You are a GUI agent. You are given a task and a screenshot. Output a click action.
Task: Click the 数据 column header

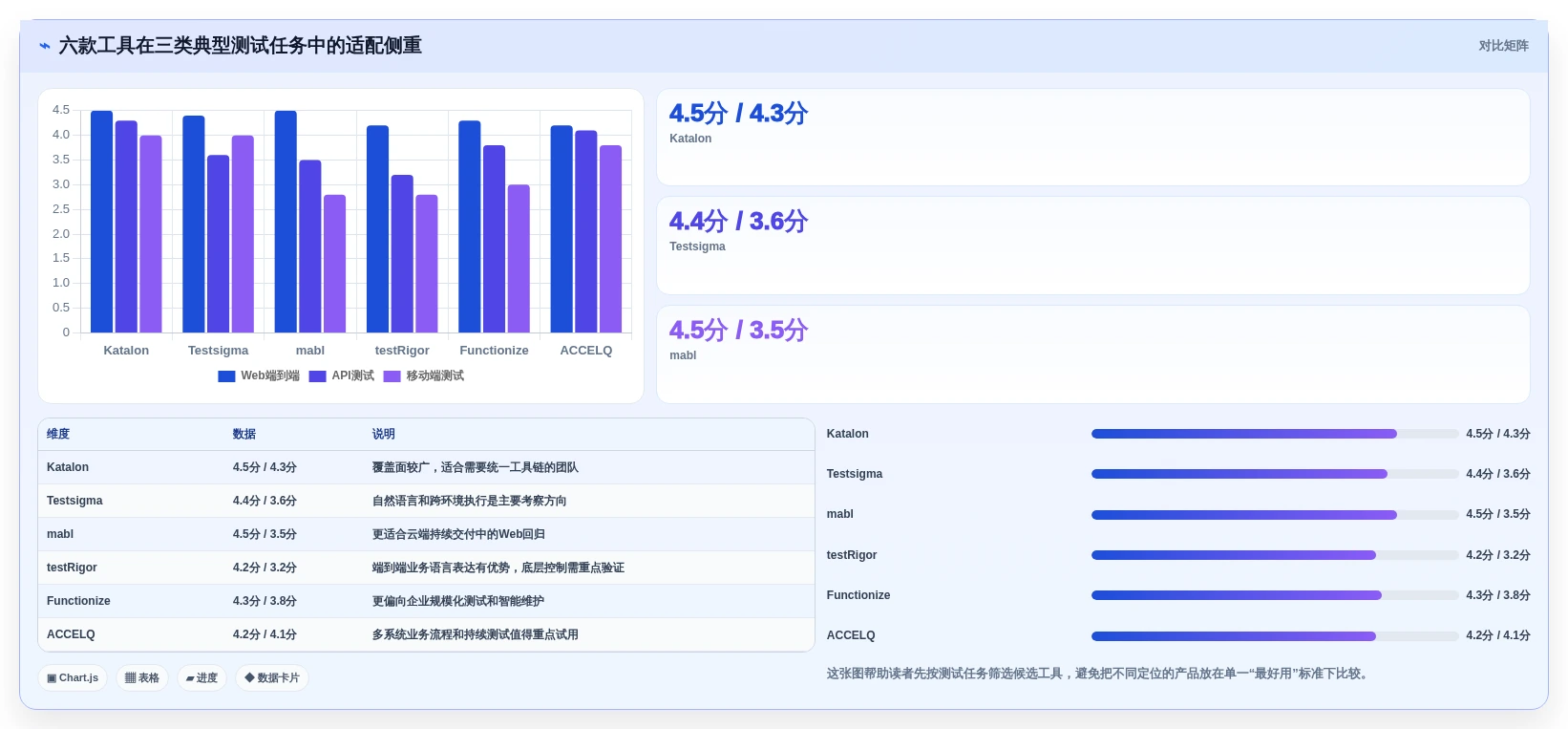(x=244, y=434)
